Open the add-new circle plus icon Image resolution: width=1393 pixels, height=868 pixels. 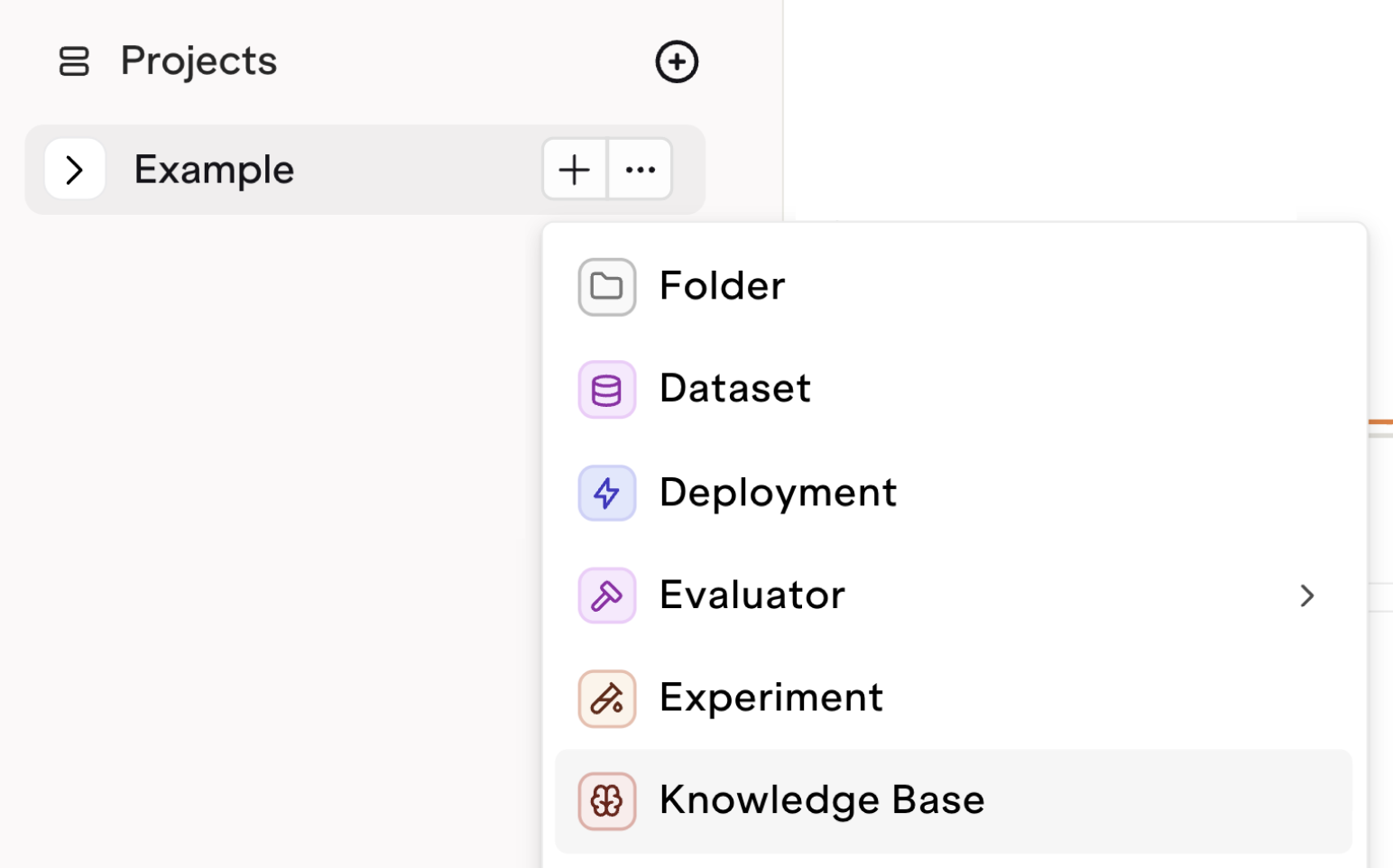point(677,61)
